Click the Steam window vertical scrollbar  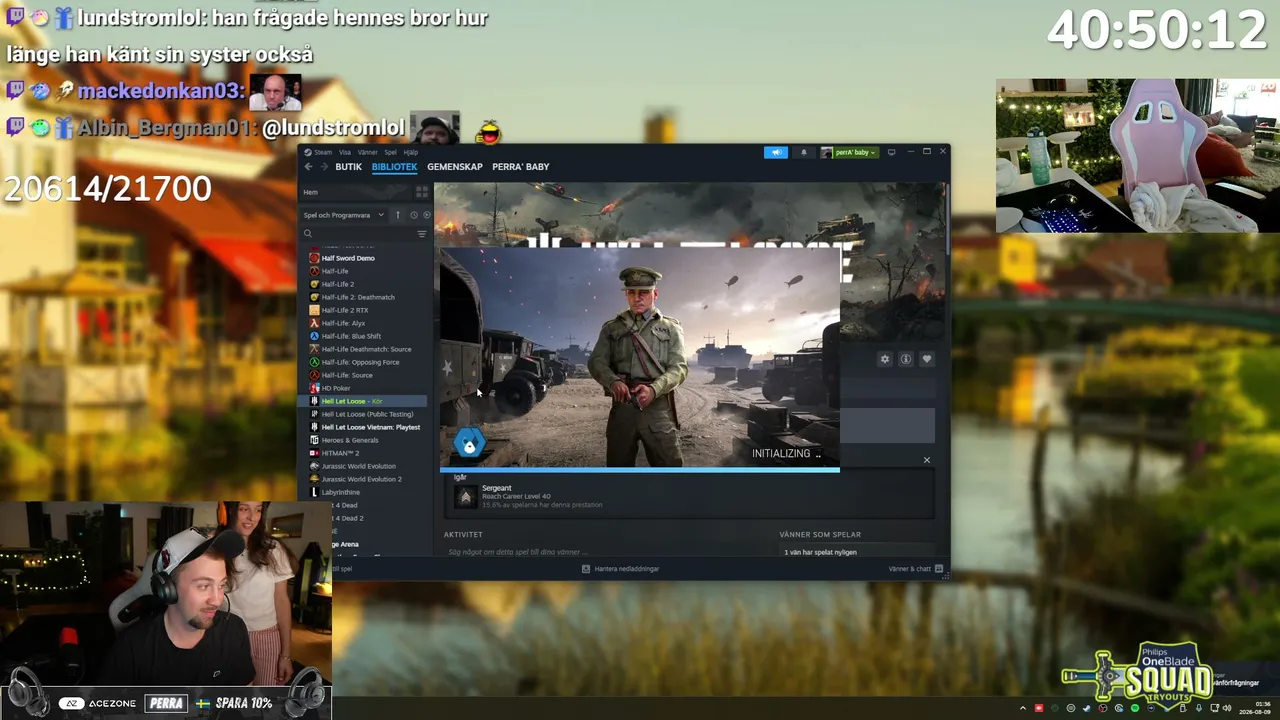946,220
